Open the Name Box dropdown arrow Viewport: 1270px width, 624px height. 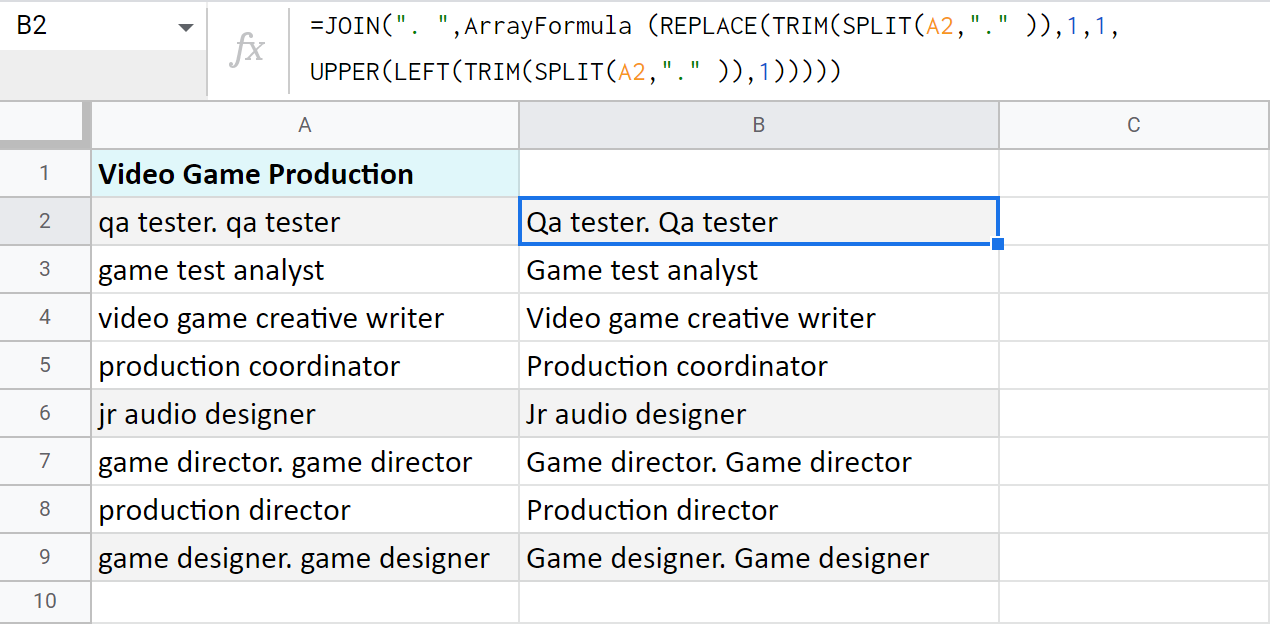(185, 27)
